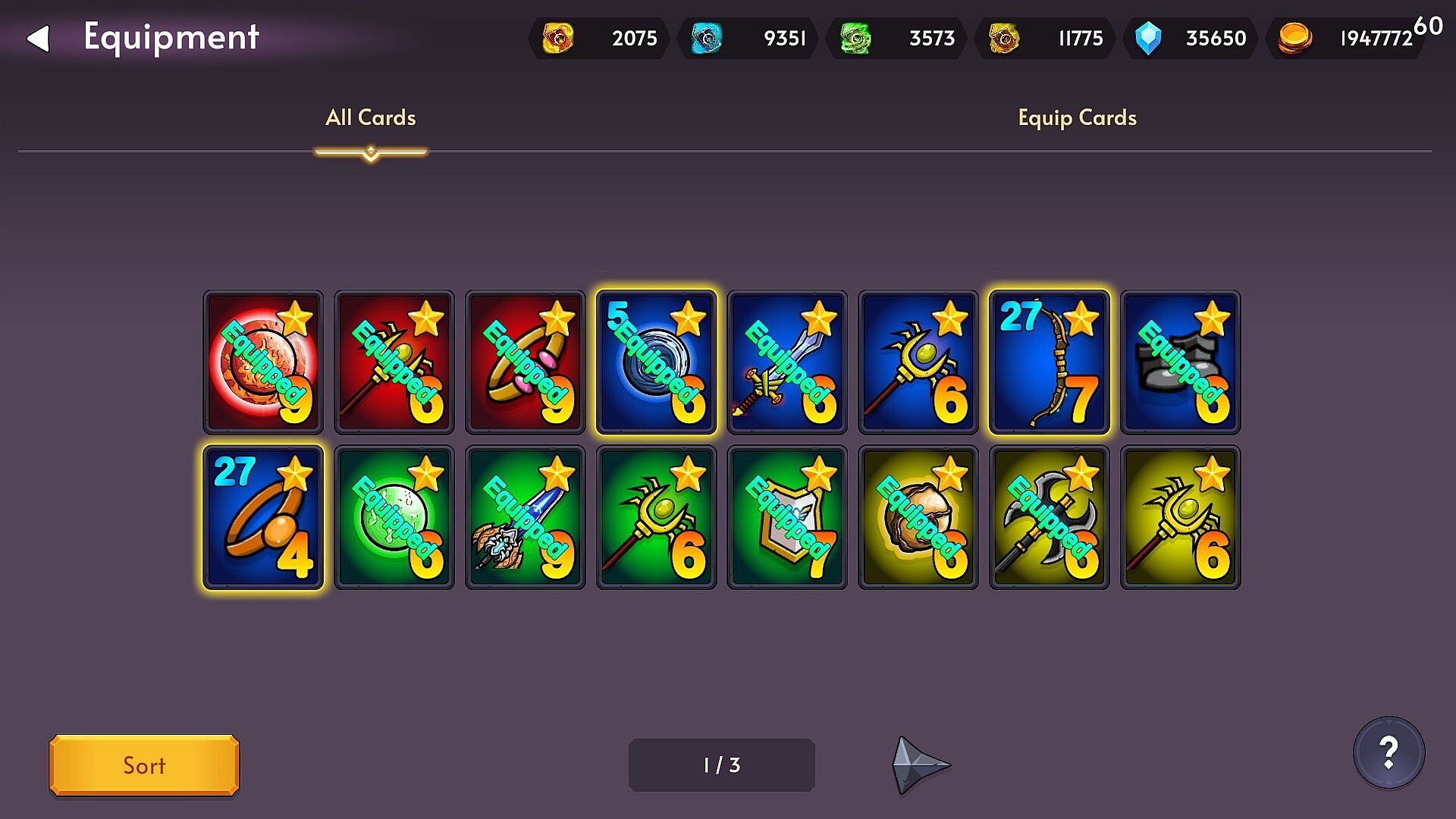Open the question mark help button

[1389, 752]
